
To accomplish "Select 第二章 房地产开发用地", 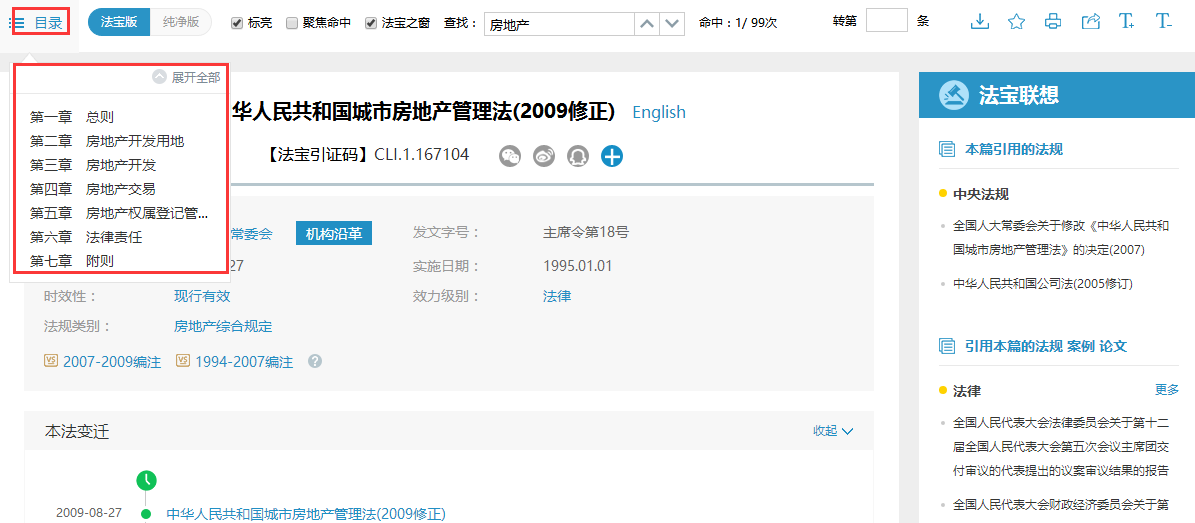I will [107, 141].
